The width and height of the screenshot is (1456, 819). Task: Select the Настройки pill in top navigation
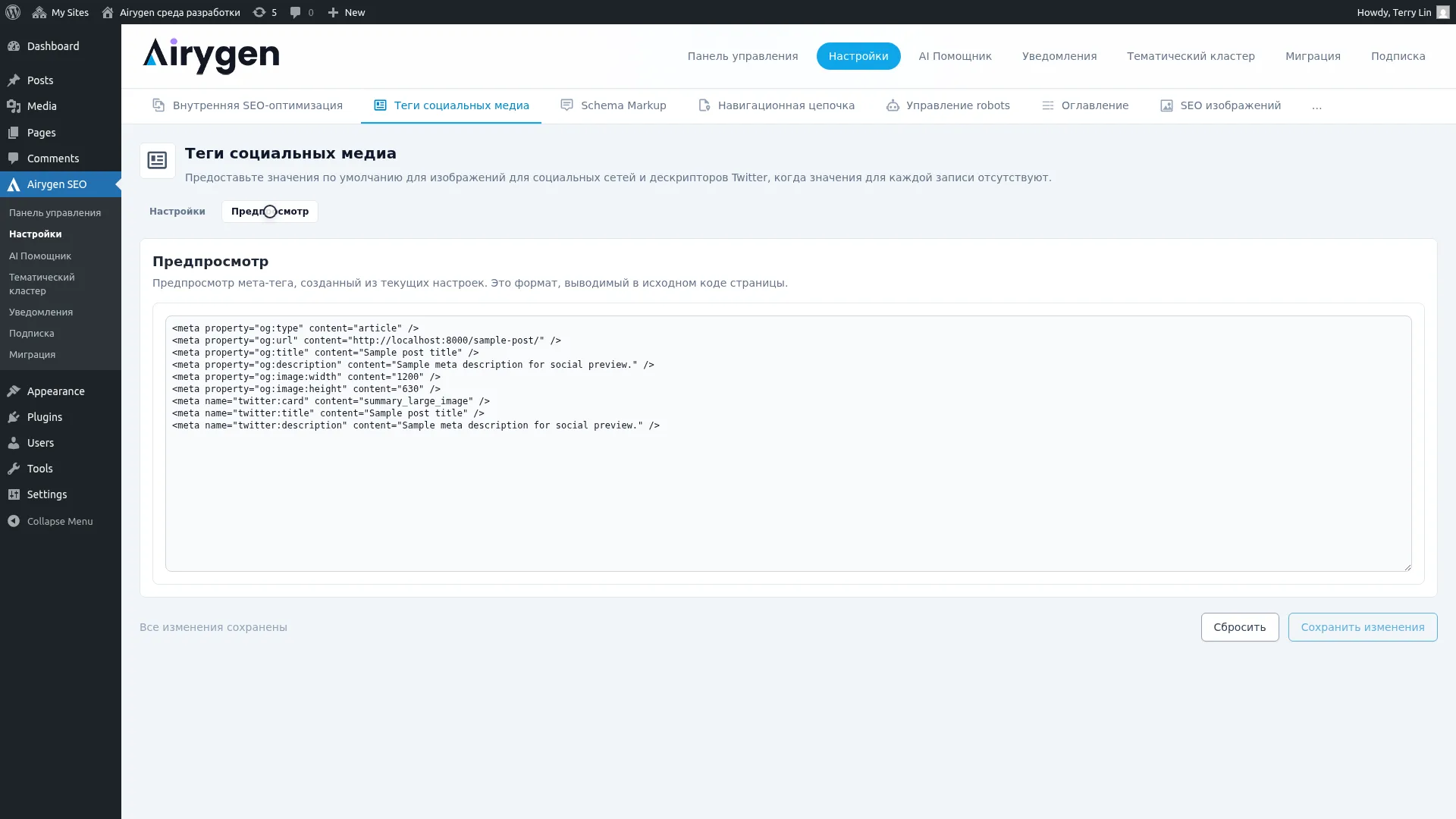(x=858, y=56)
